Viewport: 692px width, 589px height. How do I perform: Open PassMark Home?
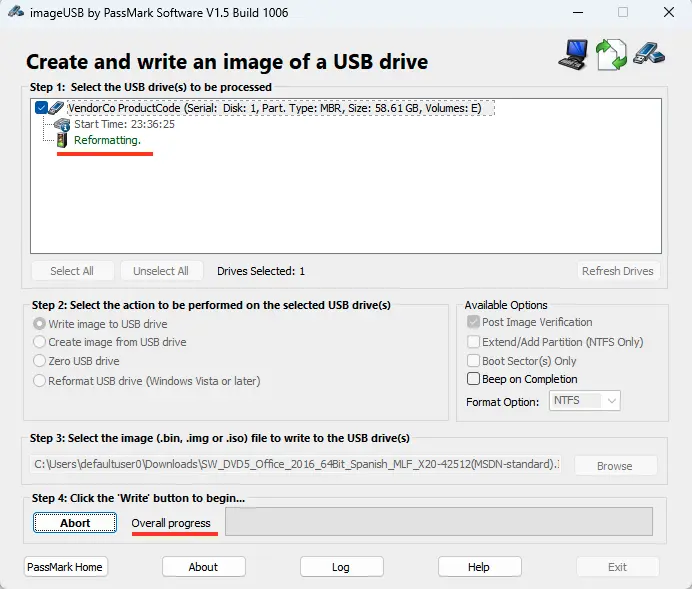tap(65, 567)
